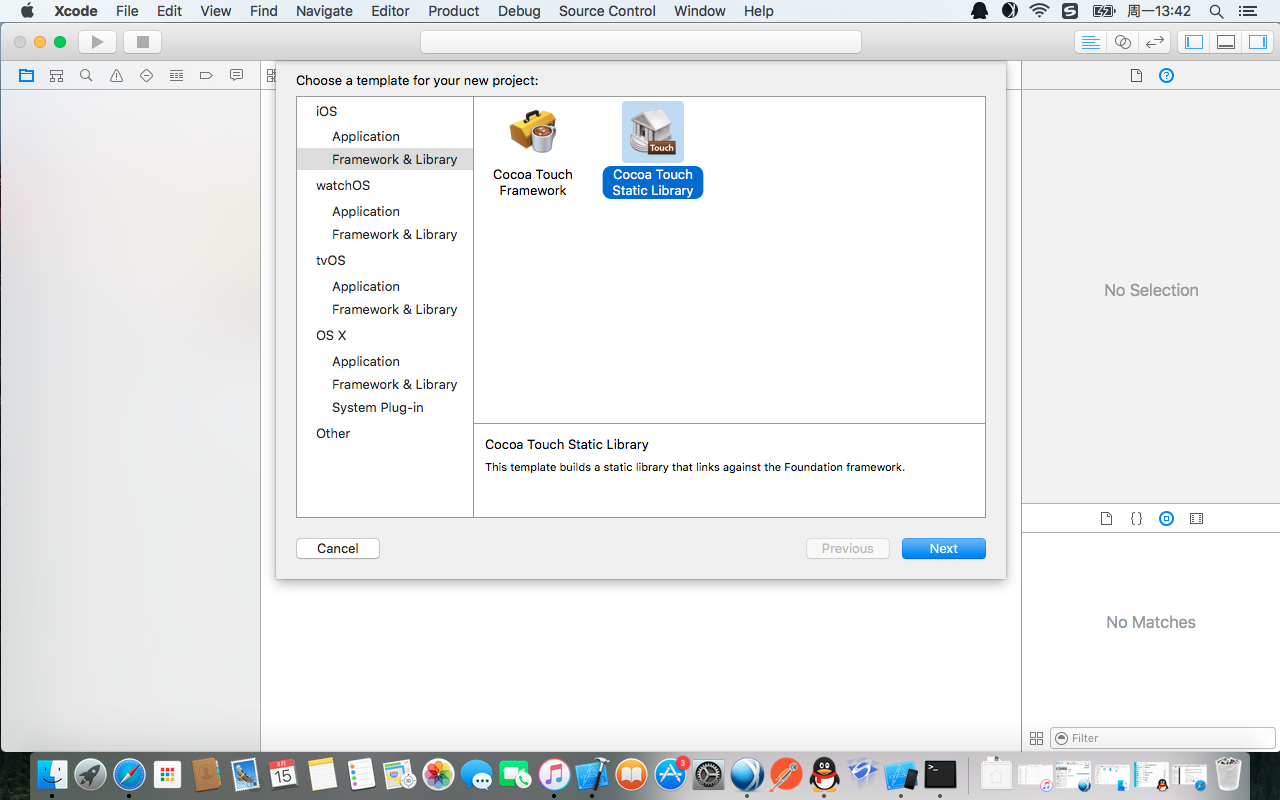1280x800 pixels.
Task: Open the Debug navigator lines icon
Action: coord(176,75)
